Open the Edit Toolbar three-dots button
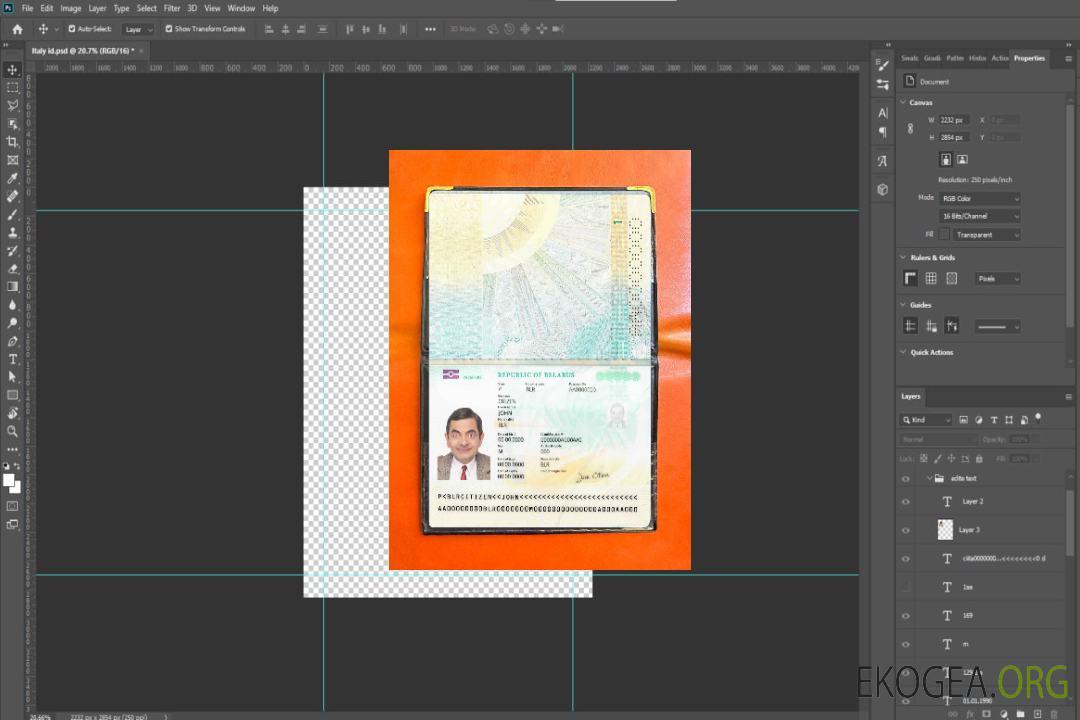Image resolution: width=1080 pixels, height=720 pixels. coord(12,449)
